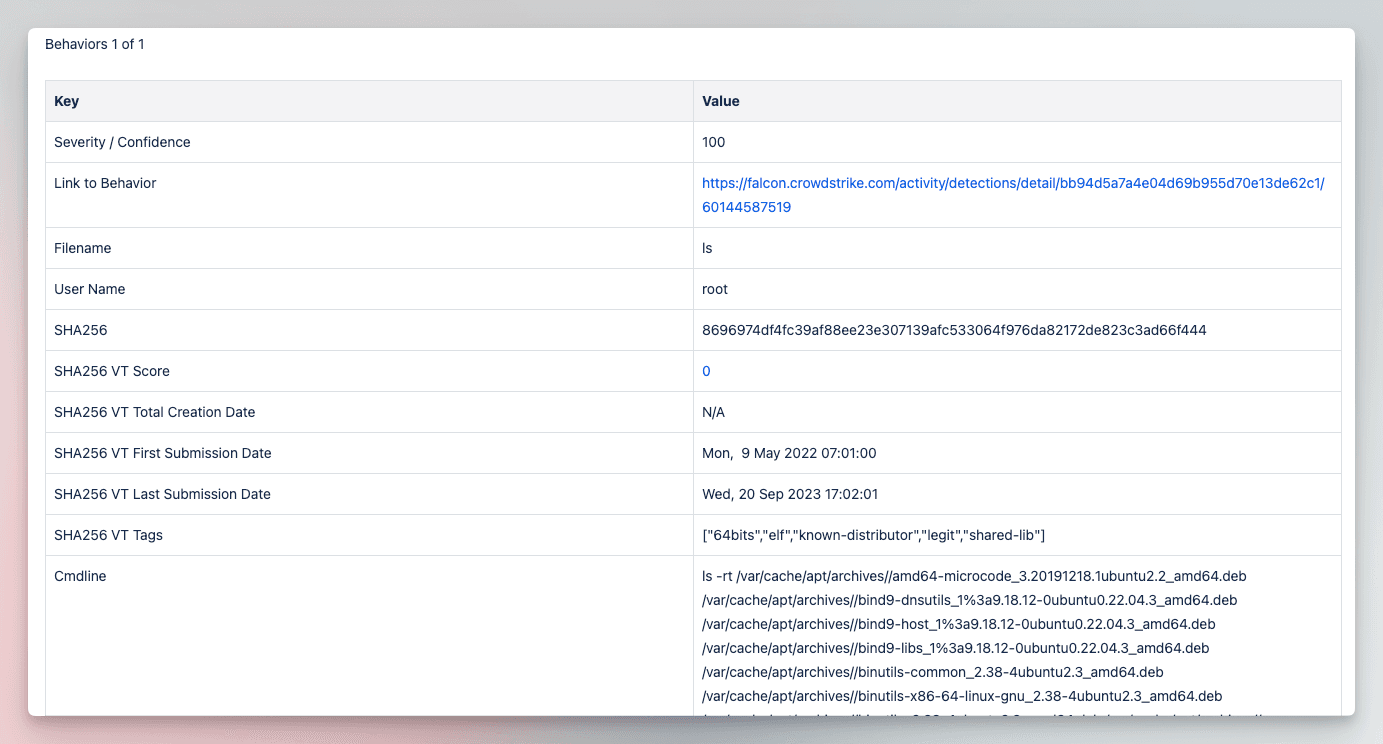The image size is (1383, 744).
Task: Click the binutils-common package path line
Action: [x=933, y=672]
